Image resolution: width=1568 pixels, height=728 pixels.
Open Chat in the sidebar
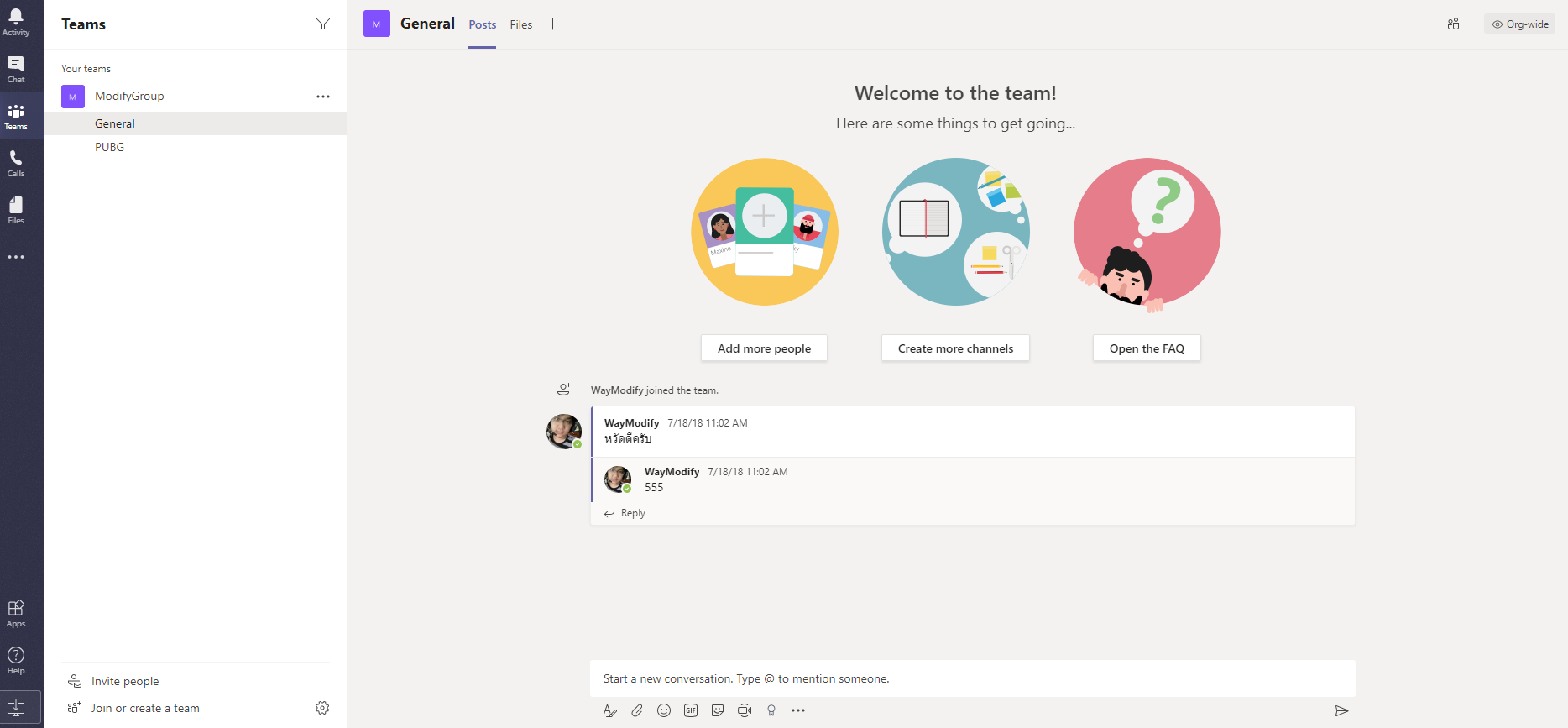tap(16, 70)
